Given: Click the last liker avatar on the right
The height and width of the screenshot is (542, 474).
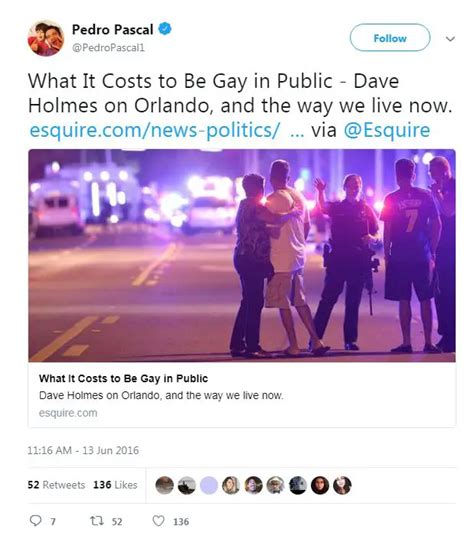Looking at the screenshot, I should point(342,485).
